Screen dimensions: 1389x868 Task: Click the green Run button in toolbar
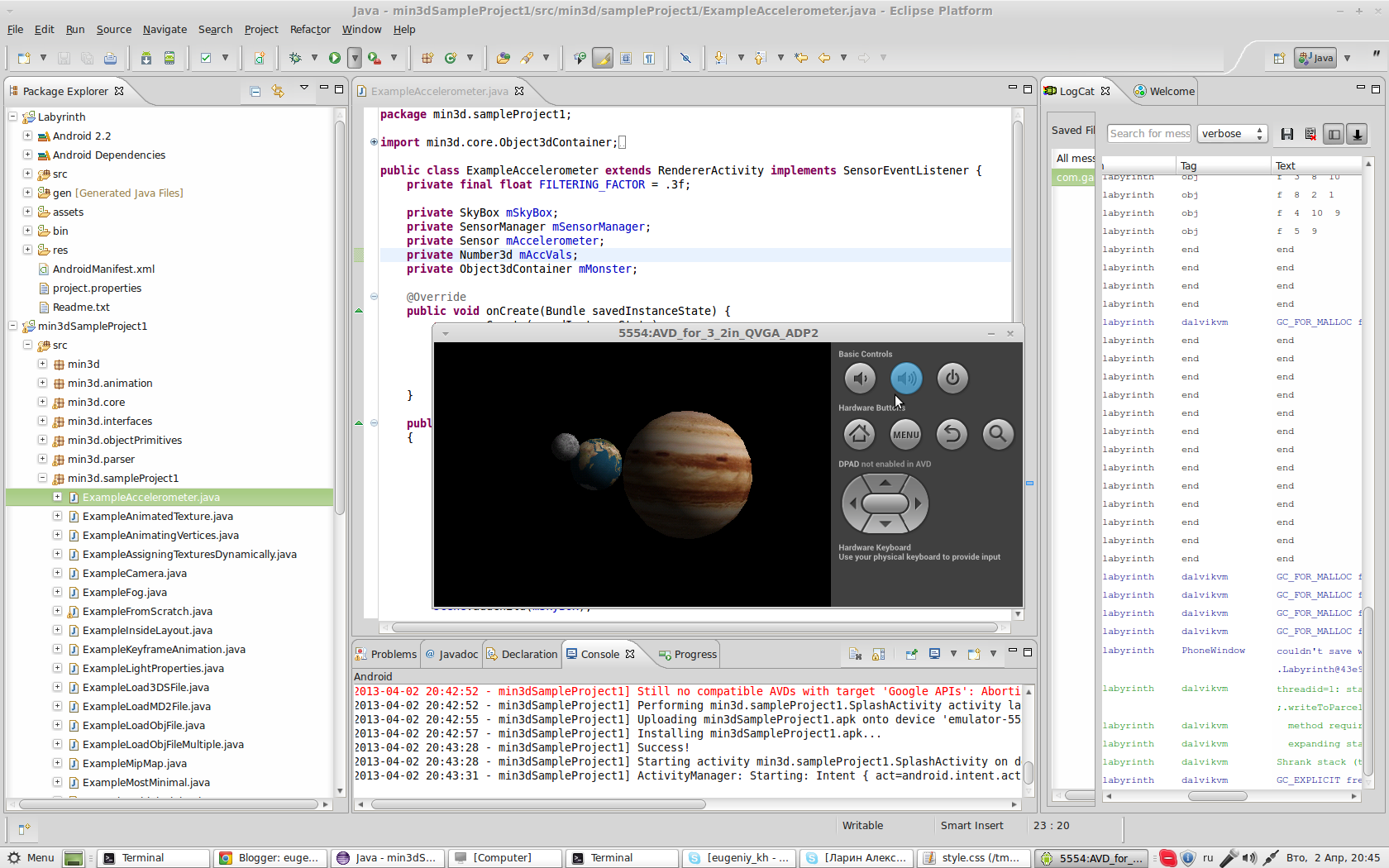tap(334, 58)
